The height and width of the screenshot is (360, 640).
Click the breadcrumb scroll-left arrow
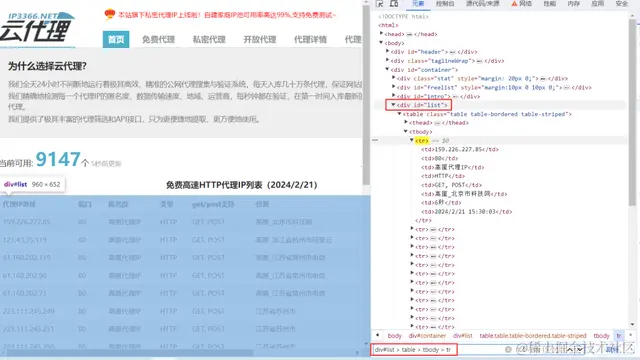point(378,336)
